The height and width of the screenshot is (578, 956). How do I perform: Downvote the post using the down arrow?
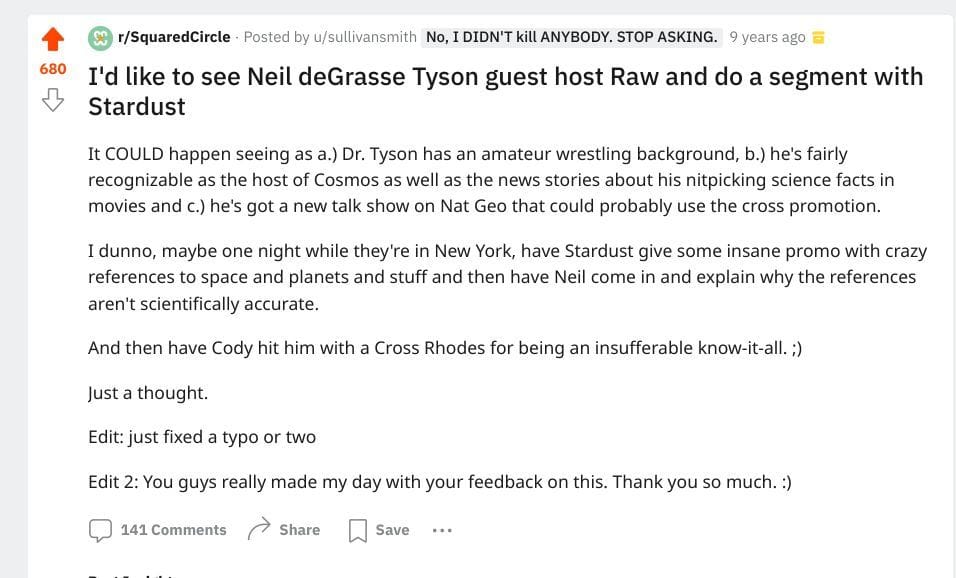coord(52,100)
